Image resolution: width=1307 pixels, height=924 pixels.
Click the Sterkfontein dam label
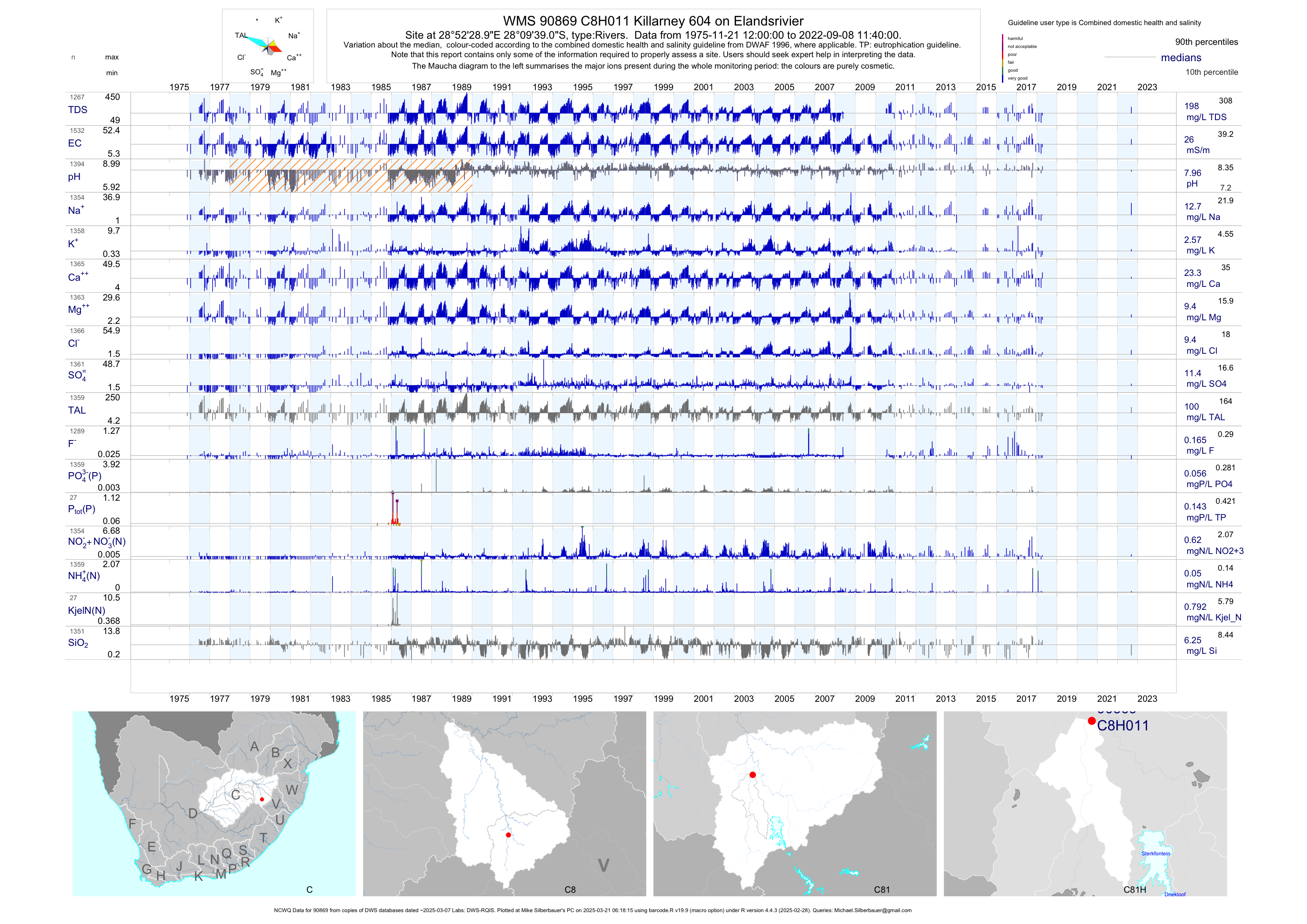[1156, 854]
